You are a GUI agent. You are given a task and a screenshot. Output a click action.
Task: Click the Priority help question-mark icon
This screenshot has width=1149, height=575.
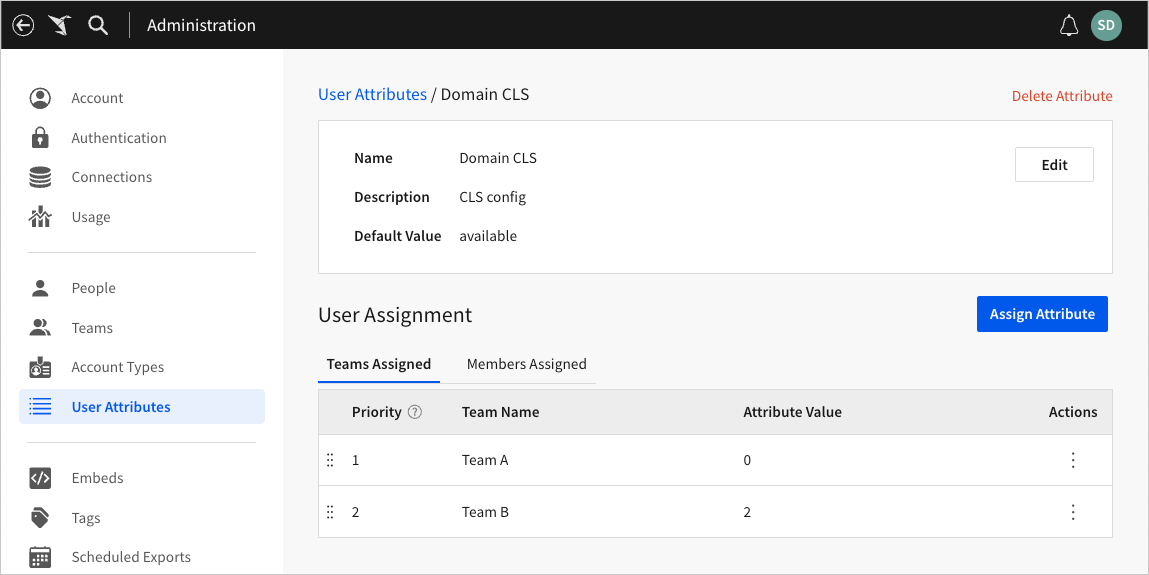point(415,412)
